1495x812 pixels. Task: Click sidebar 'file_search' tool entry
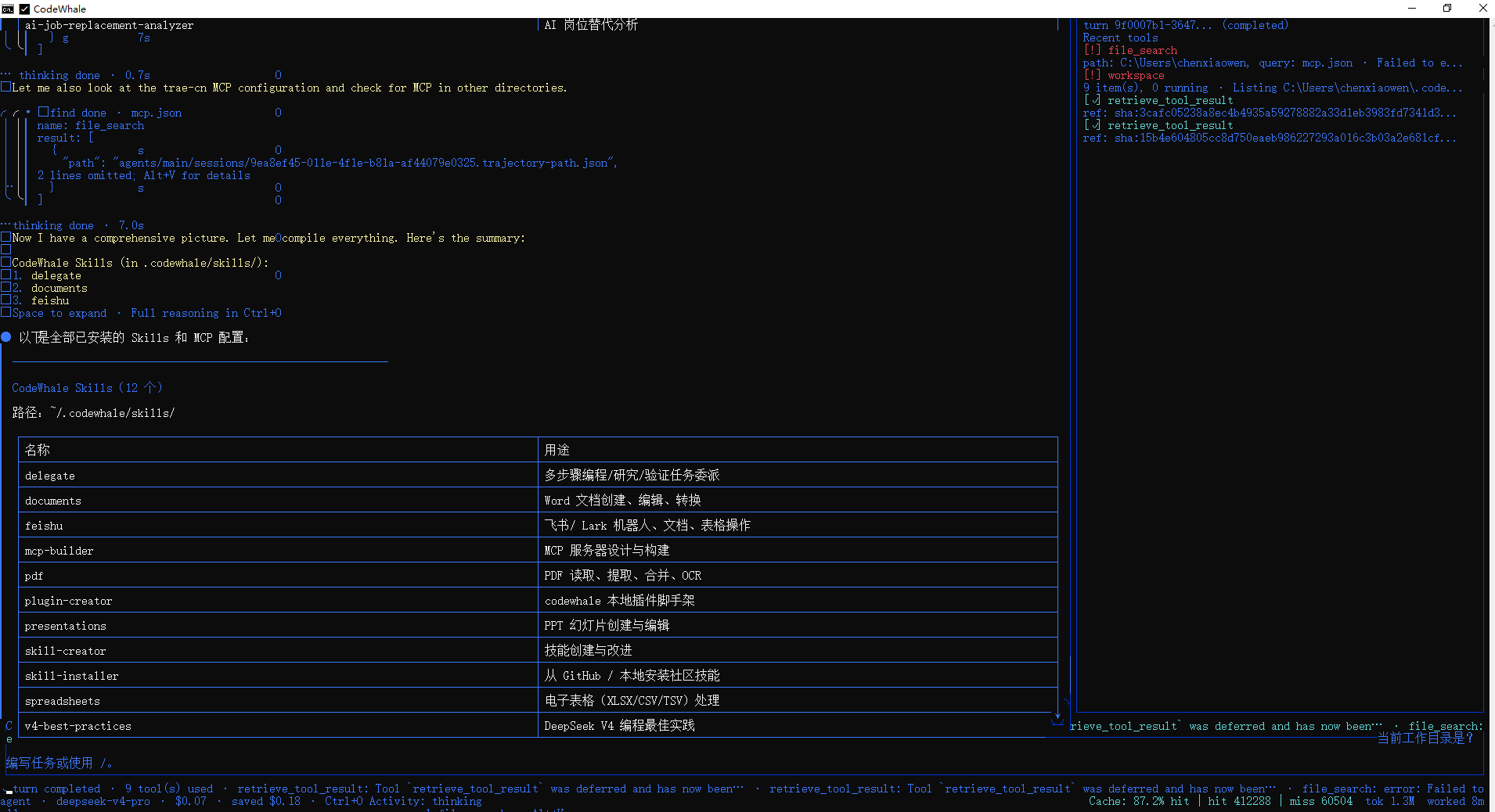(x=1143, y=50)
